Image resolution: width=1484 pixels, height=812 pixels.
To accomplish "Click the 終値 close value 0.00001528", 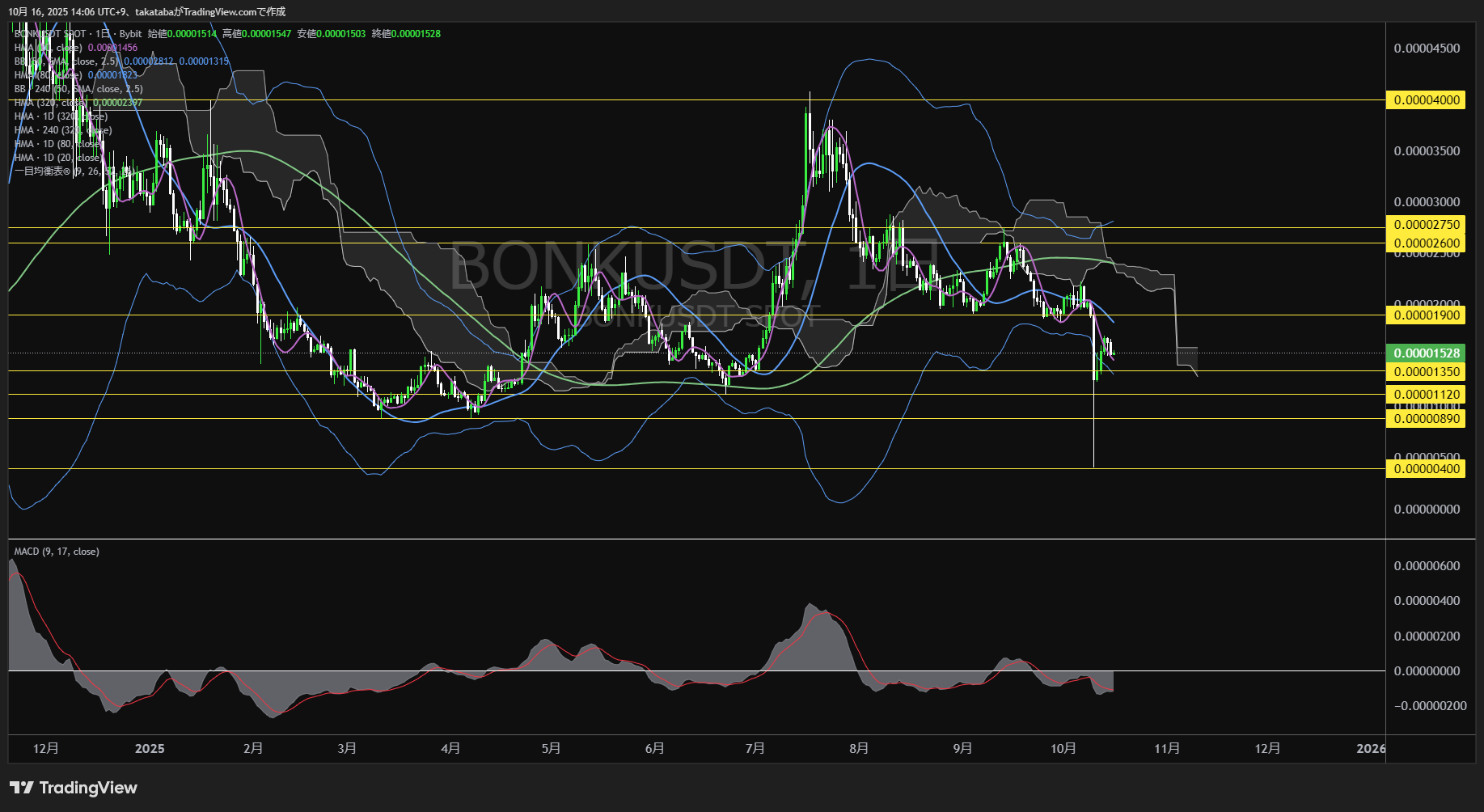I will click(416, 34).
